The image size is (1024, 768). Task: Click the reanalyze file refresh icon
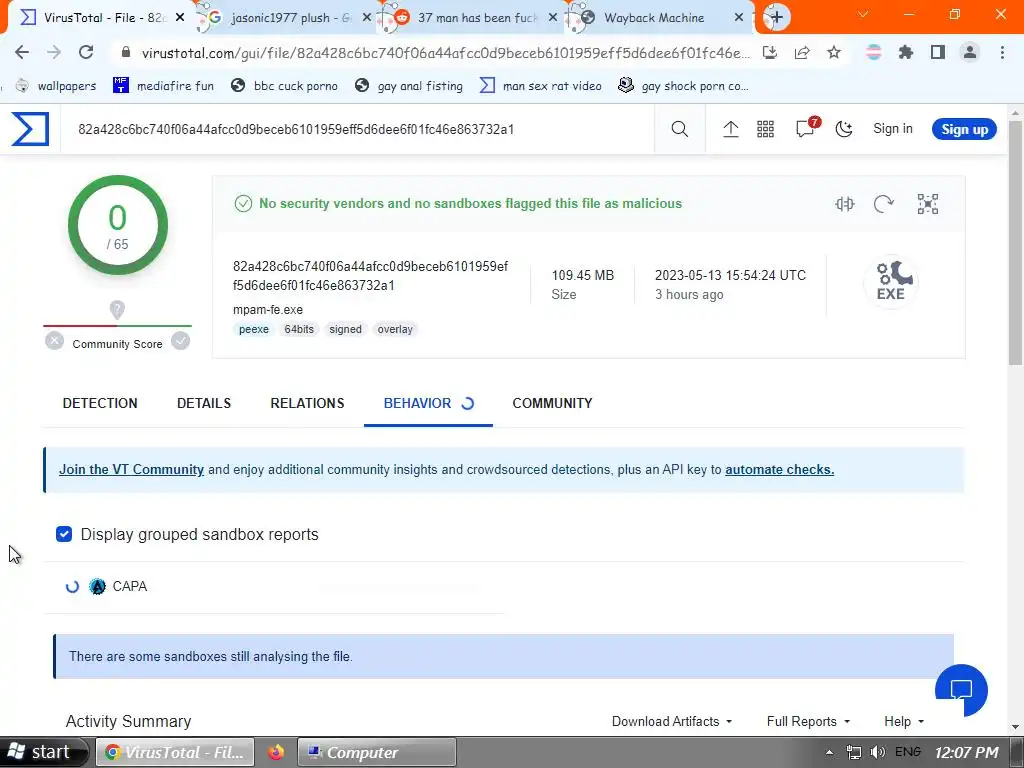(884, 204)
